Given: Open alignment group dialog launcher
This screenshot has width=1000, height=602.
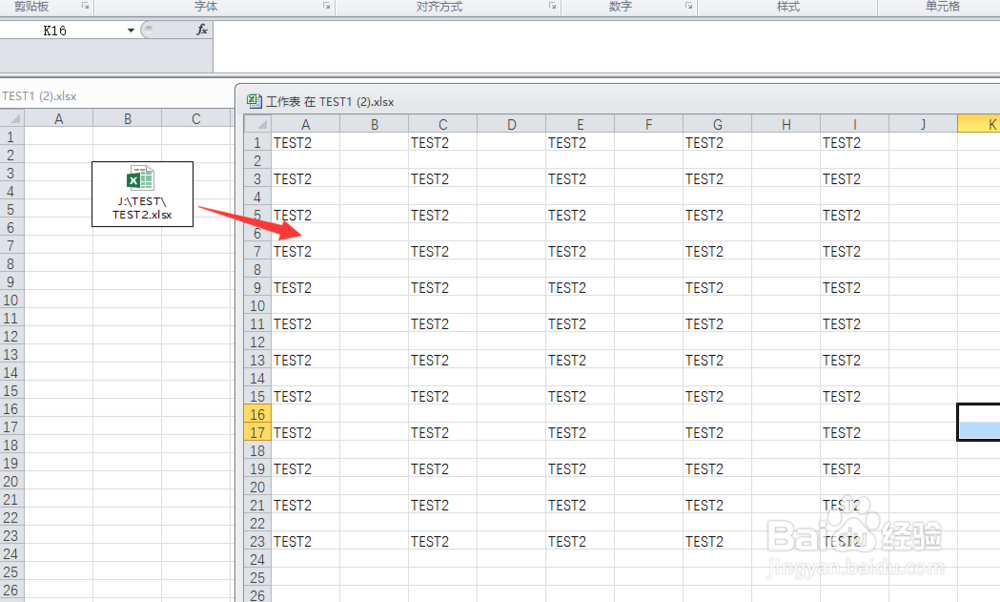Looking at the screenshot, I should click(552, 6).
